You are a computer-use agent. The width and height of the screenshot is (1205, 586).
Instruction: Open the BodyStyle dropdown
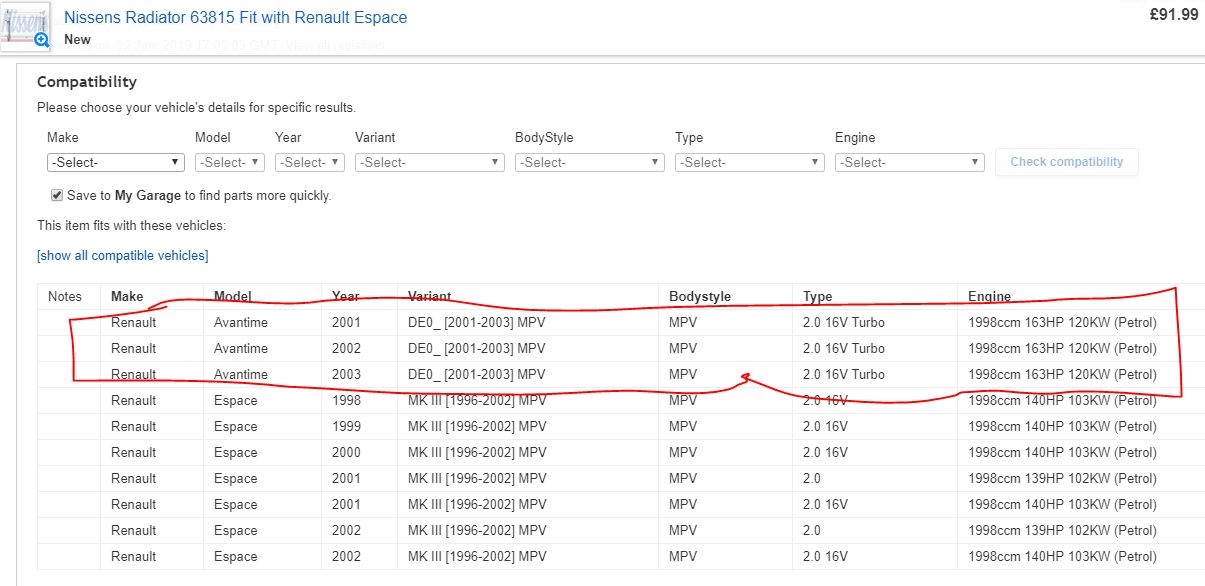coord(589,162)
